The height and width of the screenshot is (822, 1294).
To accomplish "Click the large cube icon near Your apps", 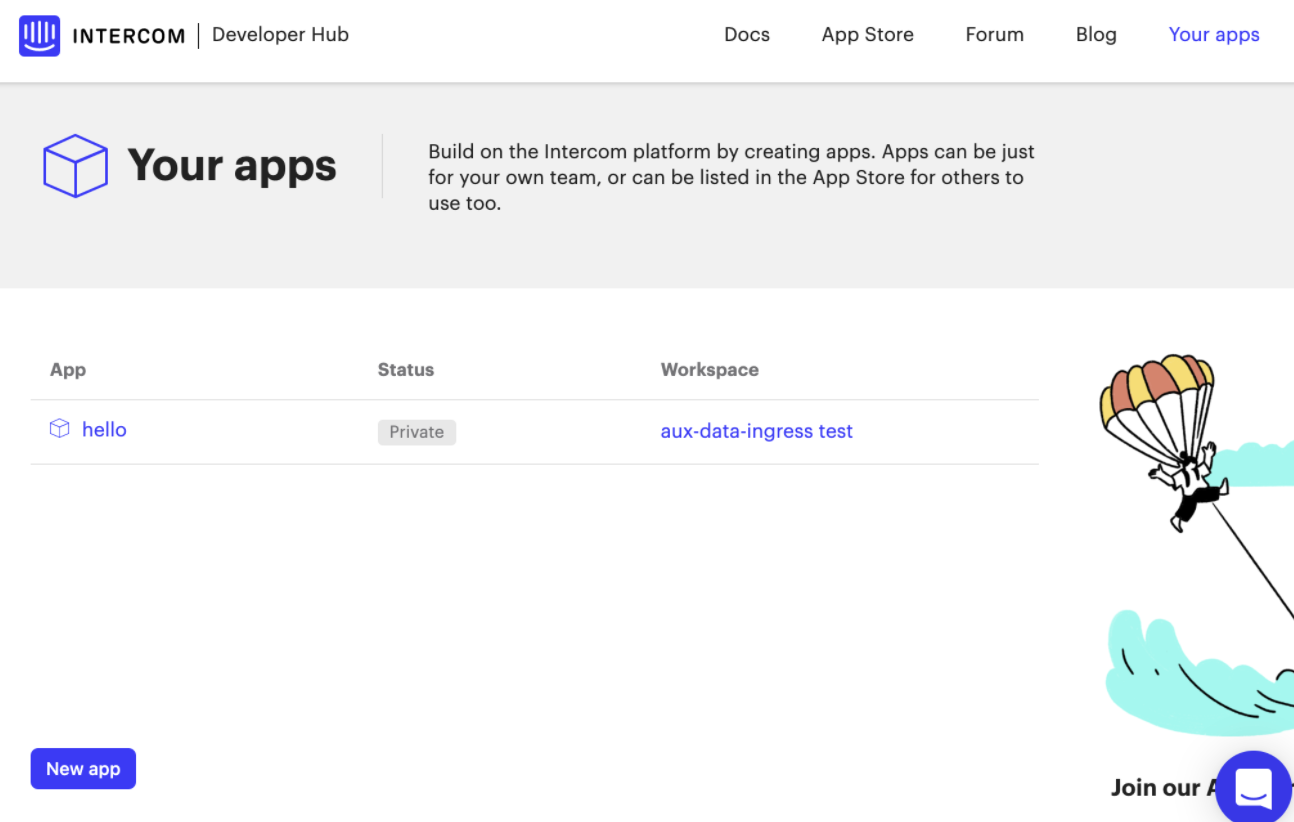I will pyautogui.click(x=75, y=166).
